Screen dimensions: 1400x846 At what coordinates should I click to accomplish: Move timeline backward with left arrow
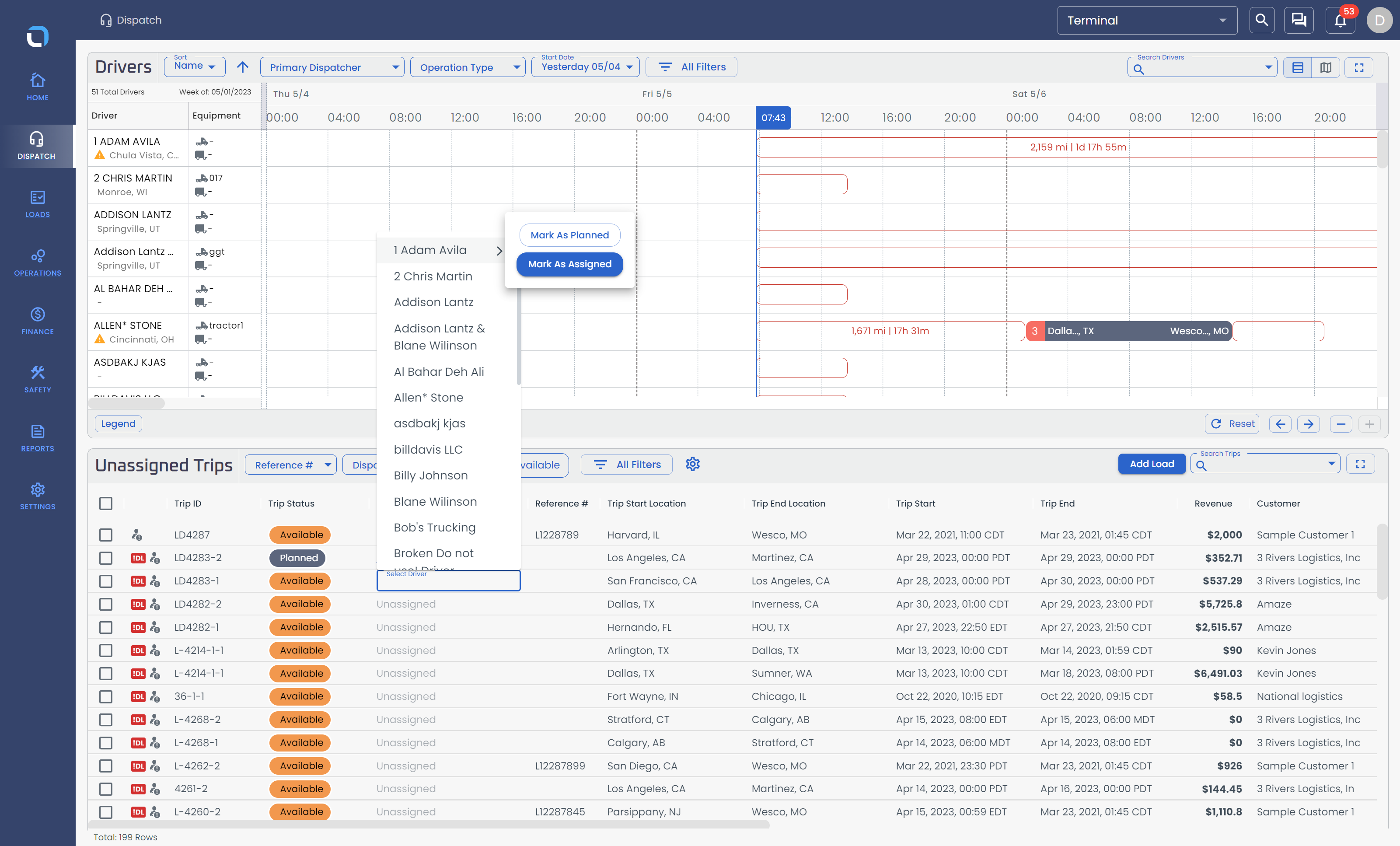pyautogui.click(x=1280, y=424)
